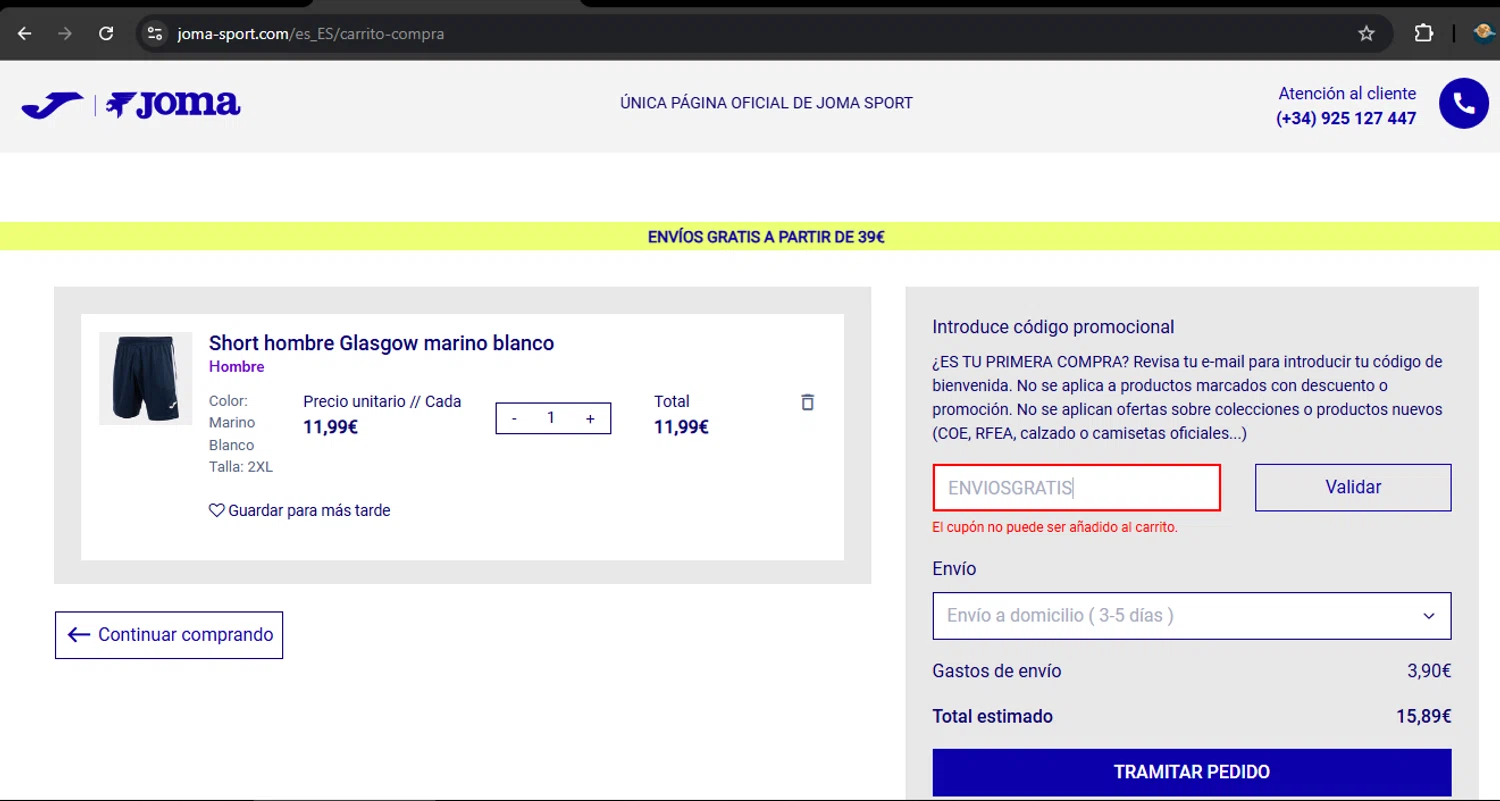Click the Validar button
The width and height of the screenshot is (1500, 801).
(1353, 487)
